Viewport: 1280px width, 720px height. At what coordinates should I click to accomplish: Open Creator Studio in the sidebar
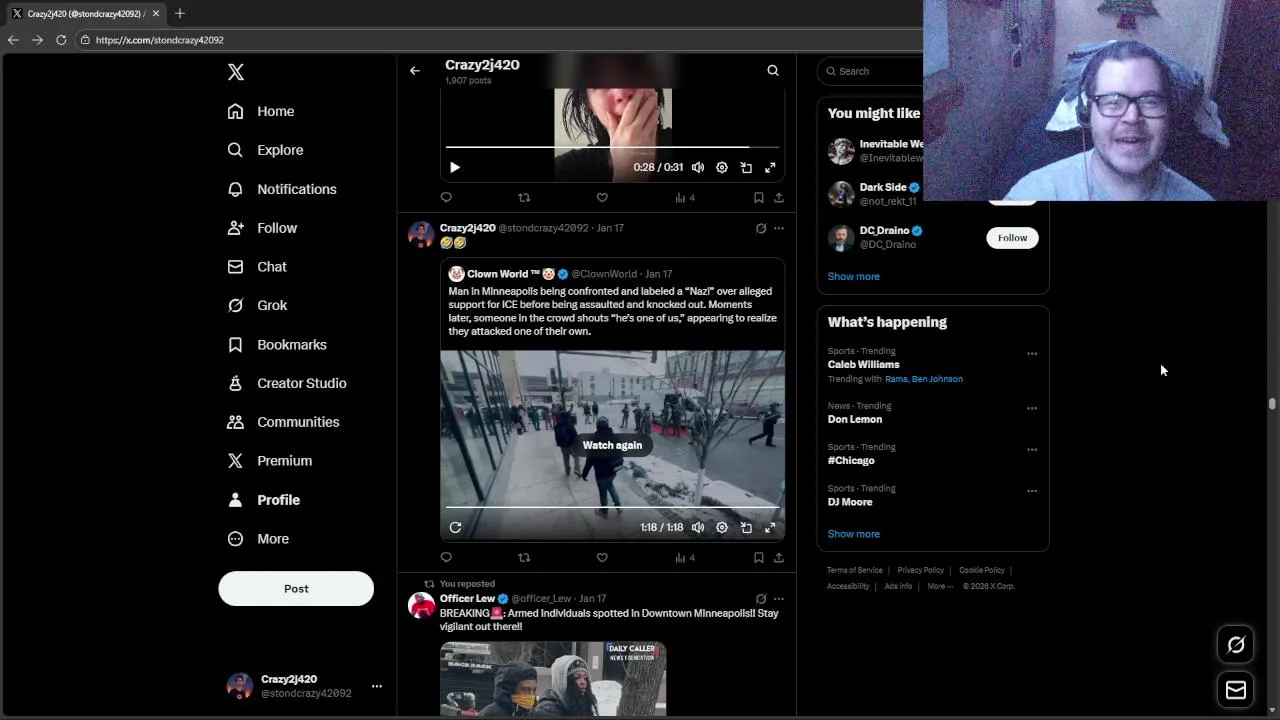point(287,383)
